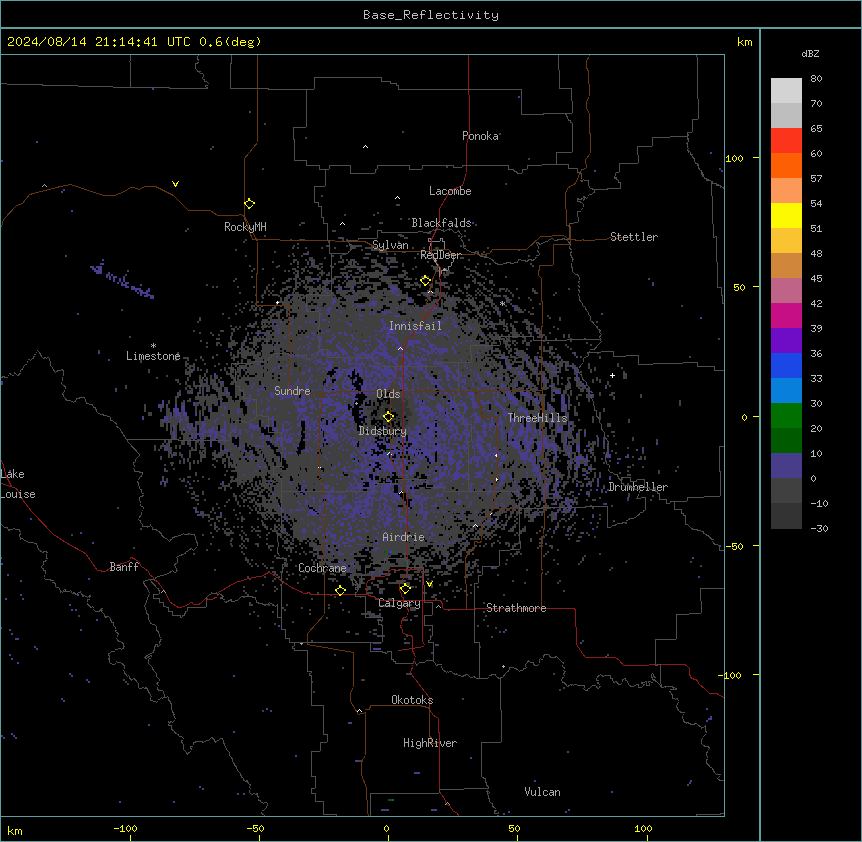The width and height of the screenshot is (862, 842).
Task: Click the yellow 51-54 dBZ legend swatch
Action: [786, 215]
